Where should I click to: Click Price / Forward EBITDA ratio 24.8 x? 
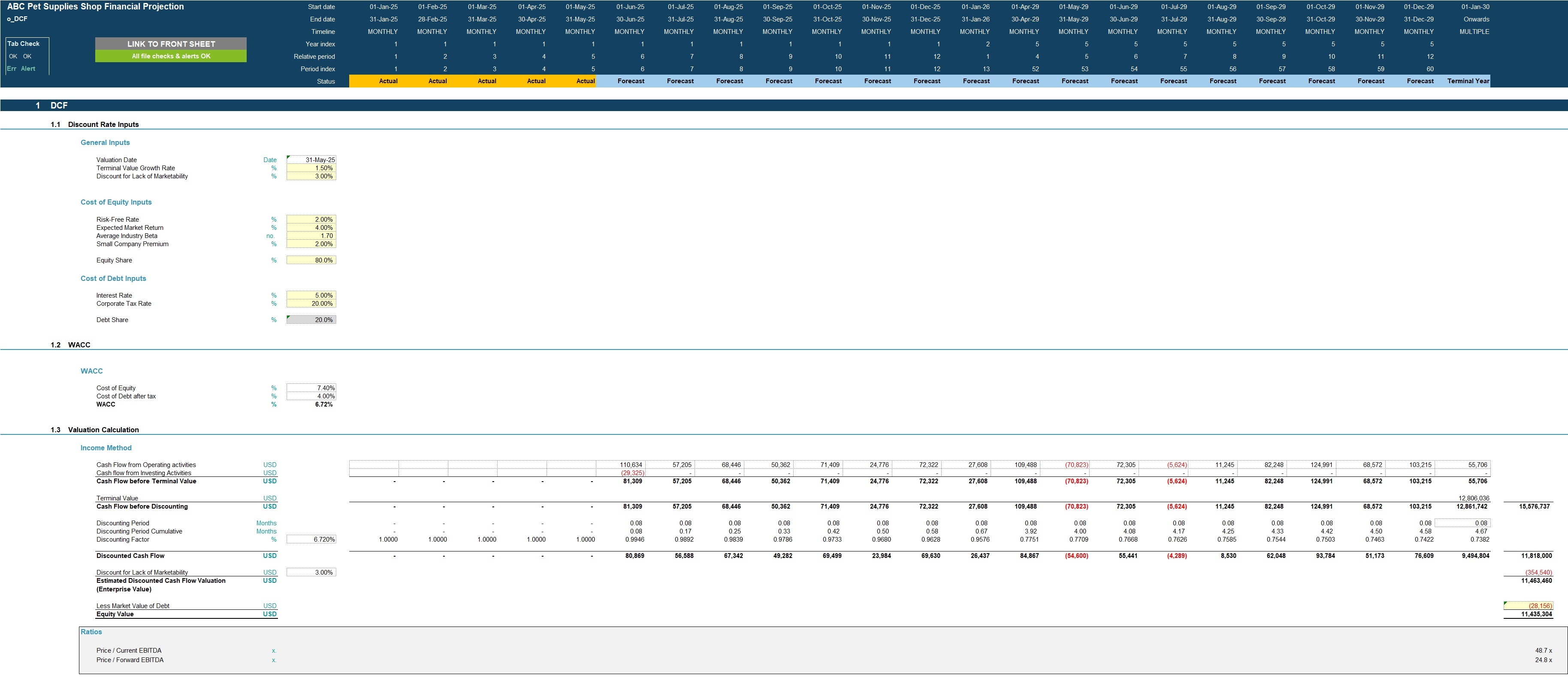point(1543,660)
